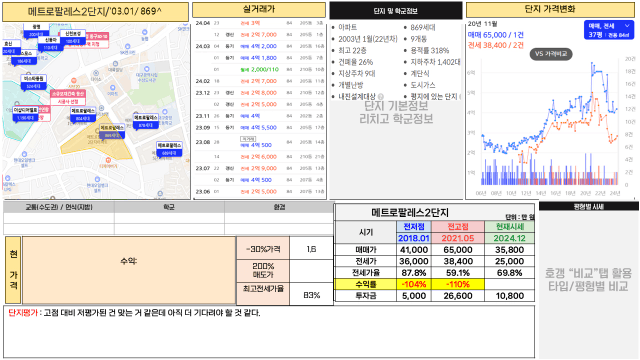
Task: Click the VS 가격비교 button
Action: (551, 54)
